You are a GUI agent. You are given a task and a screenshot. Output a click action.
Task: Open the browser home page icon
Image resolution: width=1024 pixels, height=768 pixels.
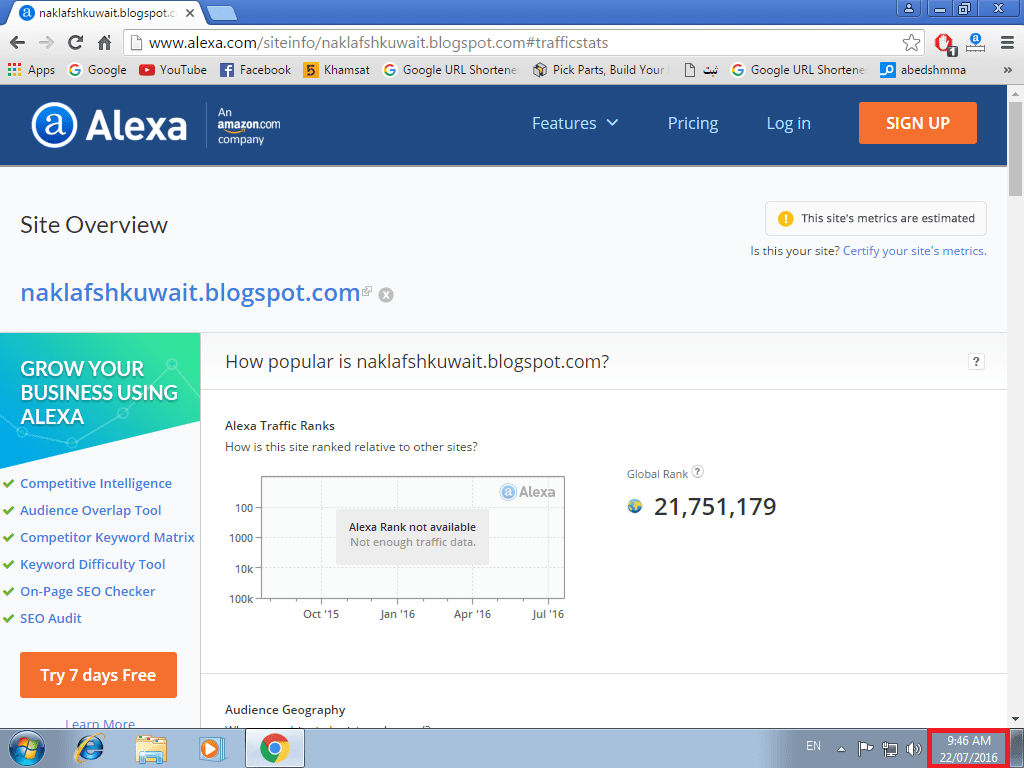[104, 43]
